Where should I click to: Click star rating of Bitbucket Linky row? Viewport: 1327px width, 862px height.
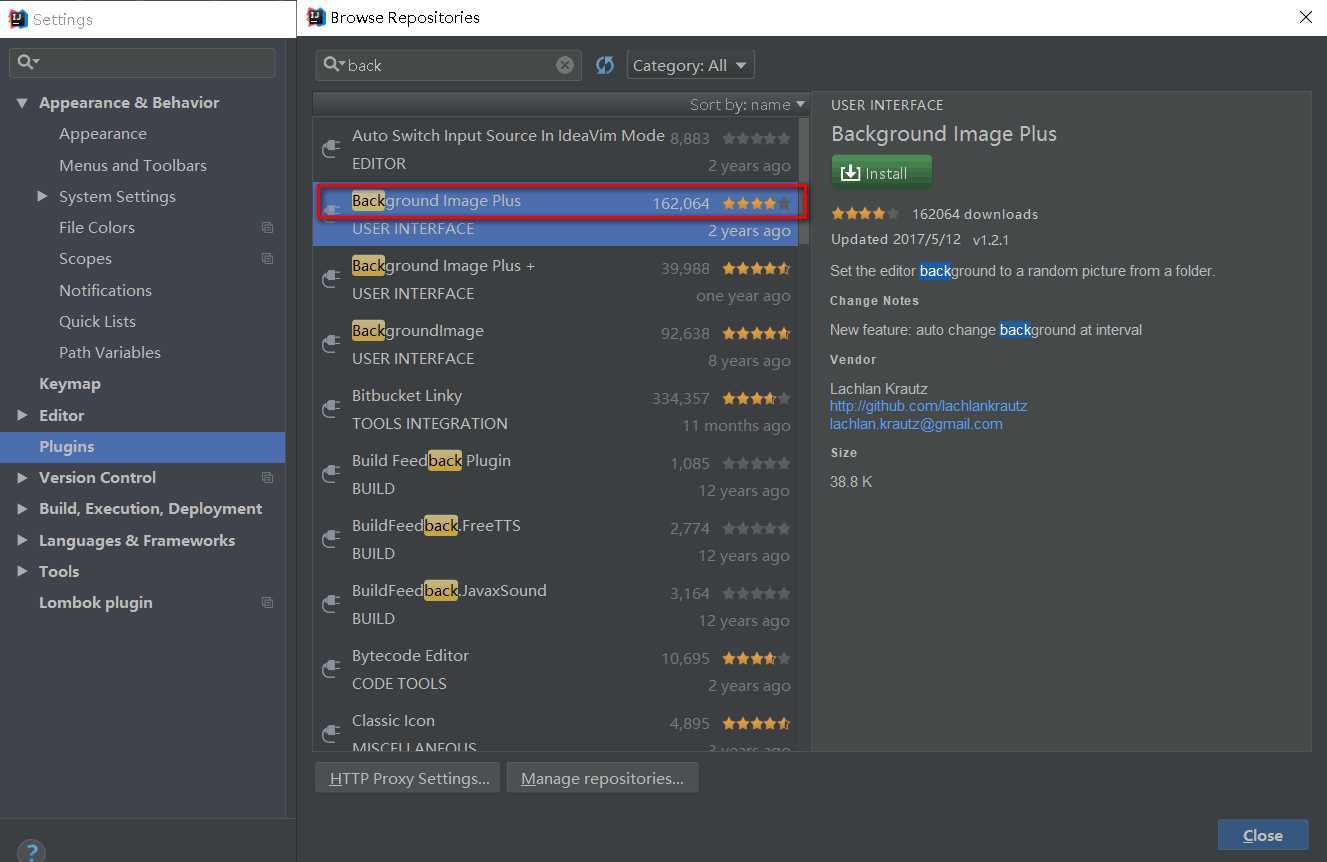(756, 398)
